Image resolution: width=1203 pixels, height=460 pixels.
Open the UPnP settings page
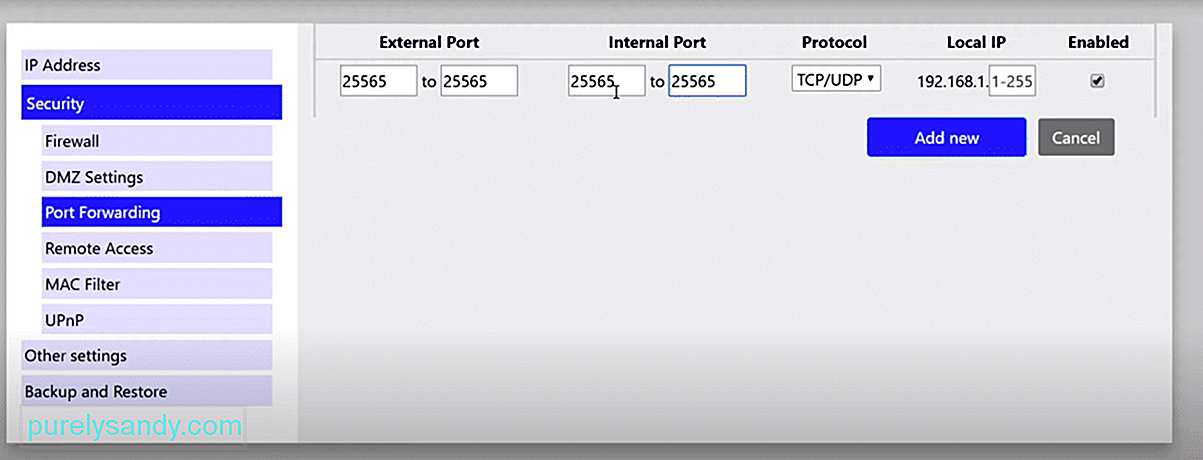[x=157, y=320]
